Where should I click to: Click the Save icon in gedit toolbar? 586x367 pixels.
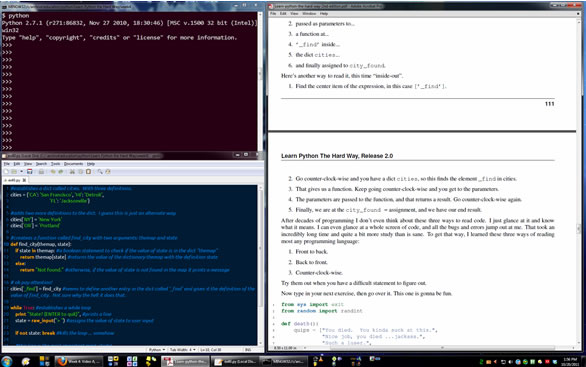coord(30,172)
